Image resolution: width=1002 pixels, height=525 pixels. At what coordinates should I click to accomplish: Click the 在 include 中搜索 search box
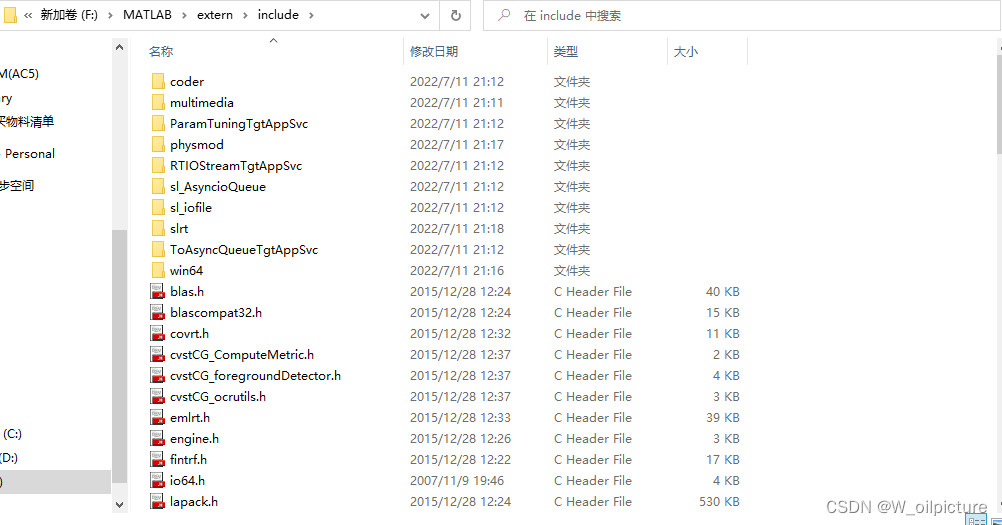click(741, 15)
